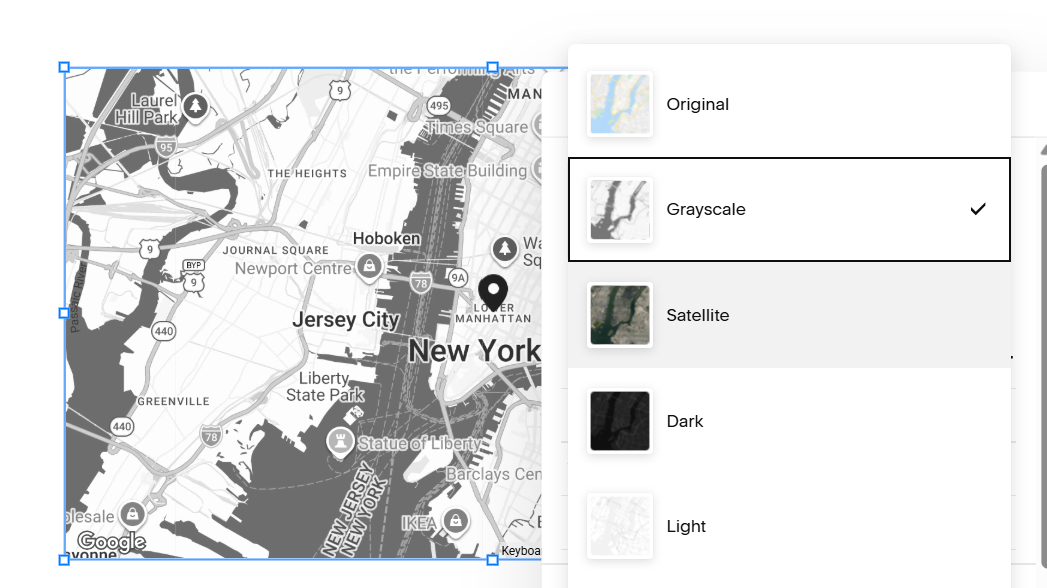Image resolution: width=1047 pixels, height=588 pixels.
Task: Click the JOURNAL SQUARE neighborhood label
Action: [x=276, y=250]
